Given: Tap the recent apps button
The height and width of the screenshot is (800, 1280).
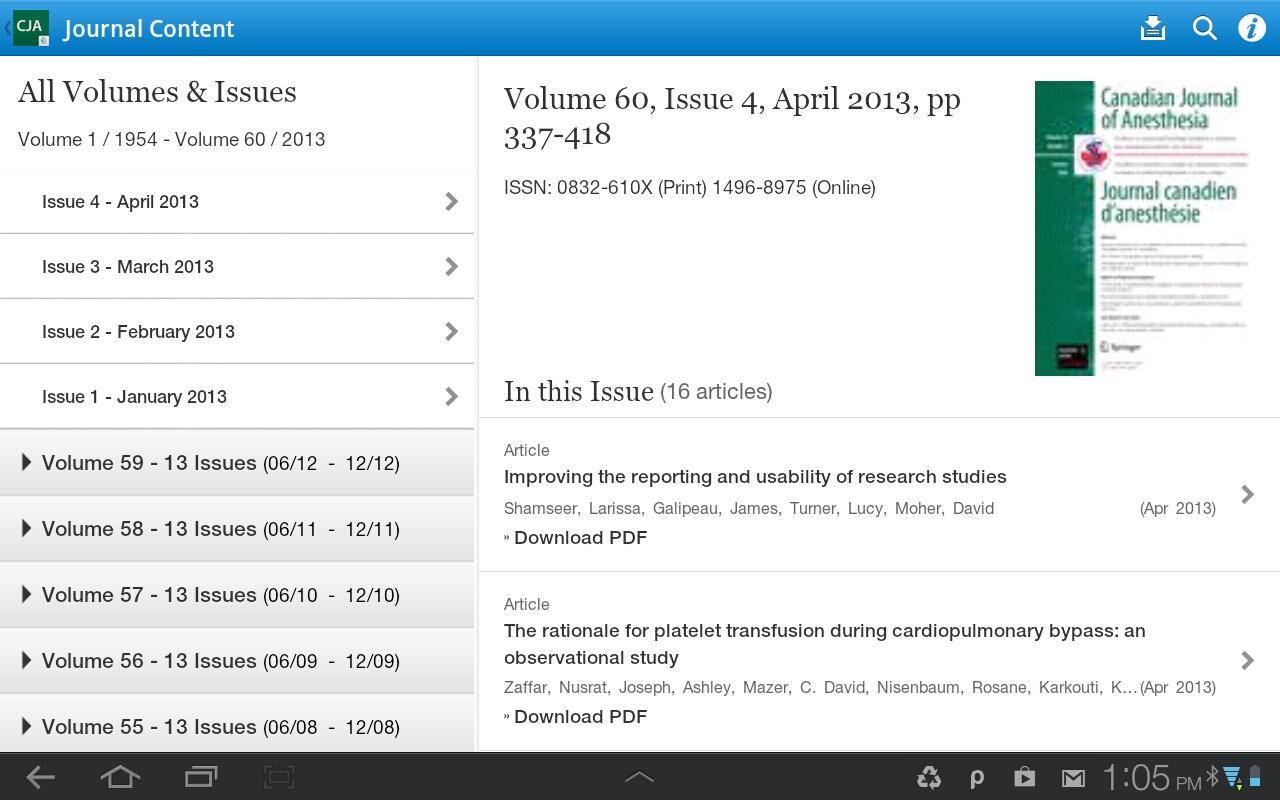Looking at the screenshot, I should pyautogui.click(x=201, y=777).
